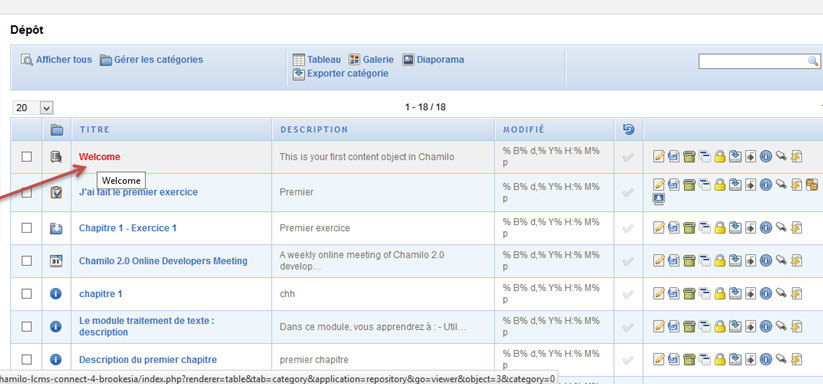Click the pagination text '1 - 18 / 18'
This screenshot has height=384, width=823.
pyautogui.click(x=425, y=108)
